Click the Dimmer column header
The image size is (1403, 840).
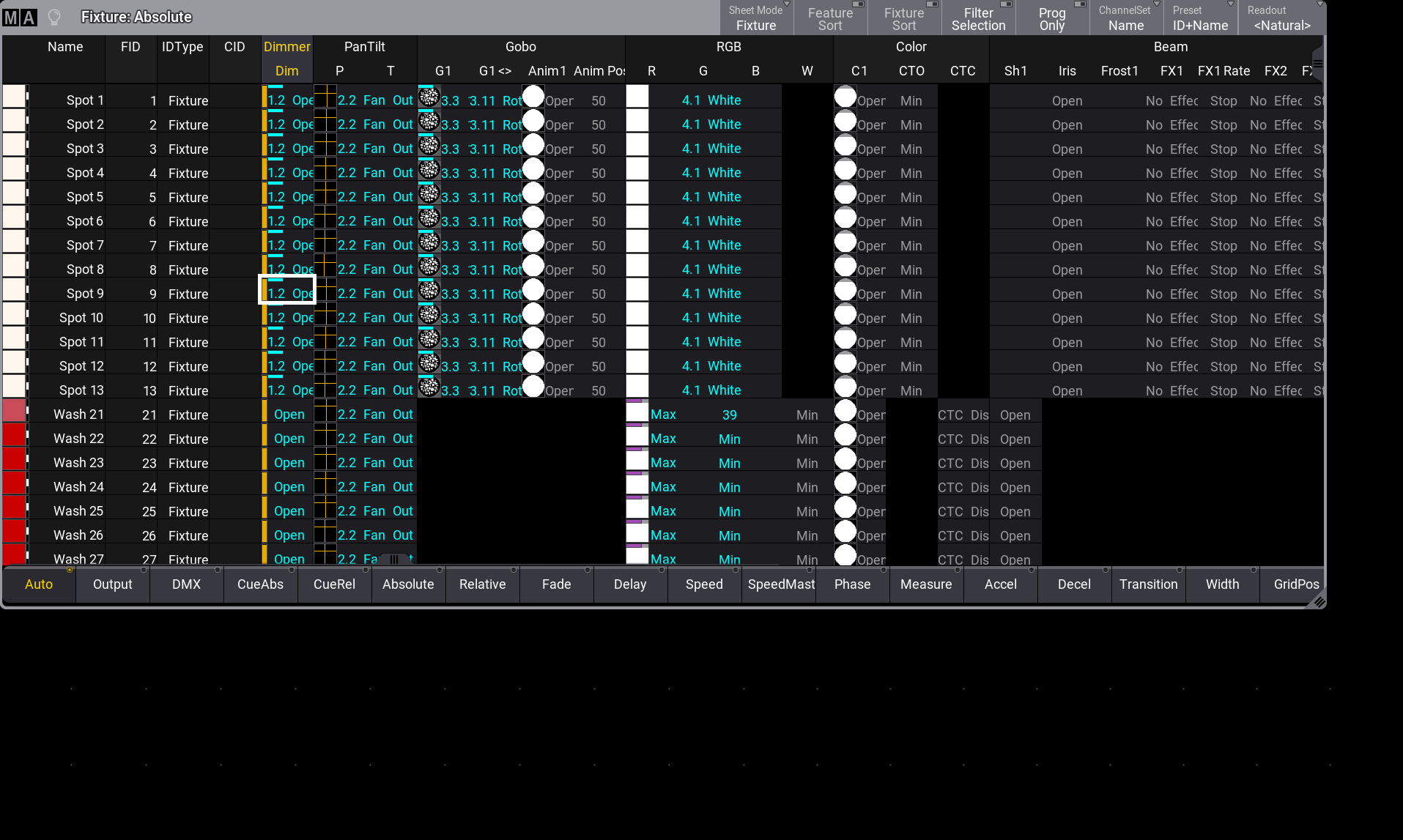click(x=286, y=47)
